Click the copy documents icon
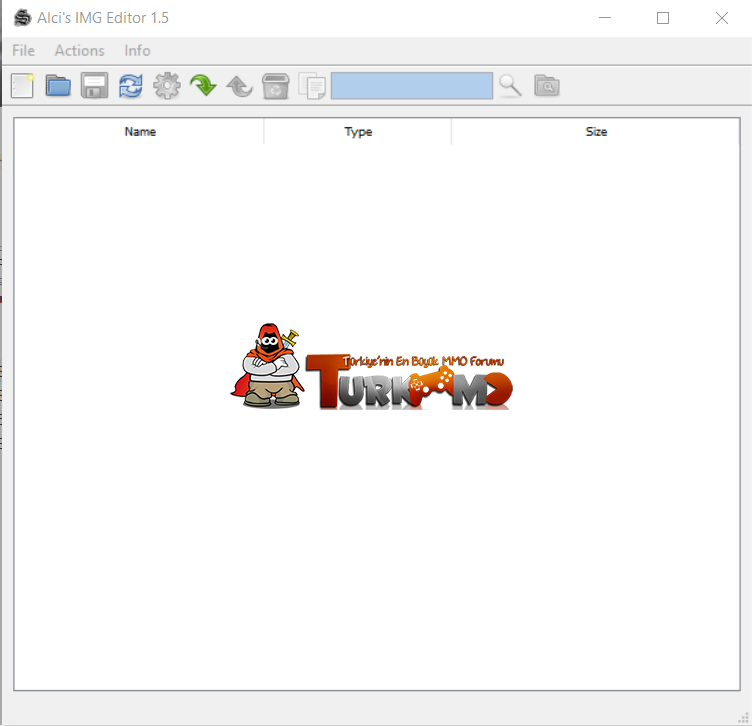 [312, 86]
